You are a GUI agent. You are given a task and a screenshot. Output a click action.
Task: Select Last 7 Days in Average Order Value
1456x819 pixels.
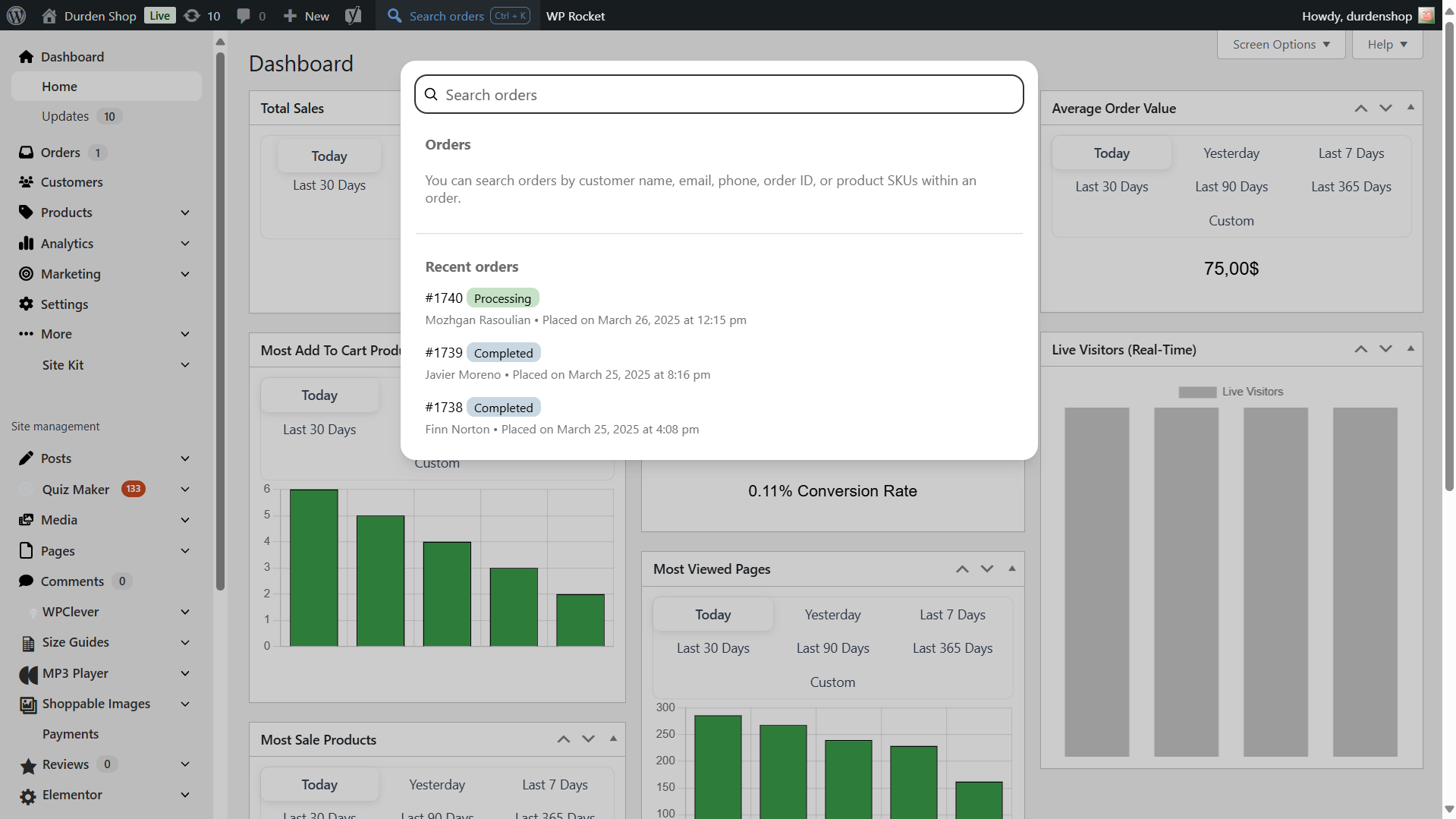point(1351,153)
